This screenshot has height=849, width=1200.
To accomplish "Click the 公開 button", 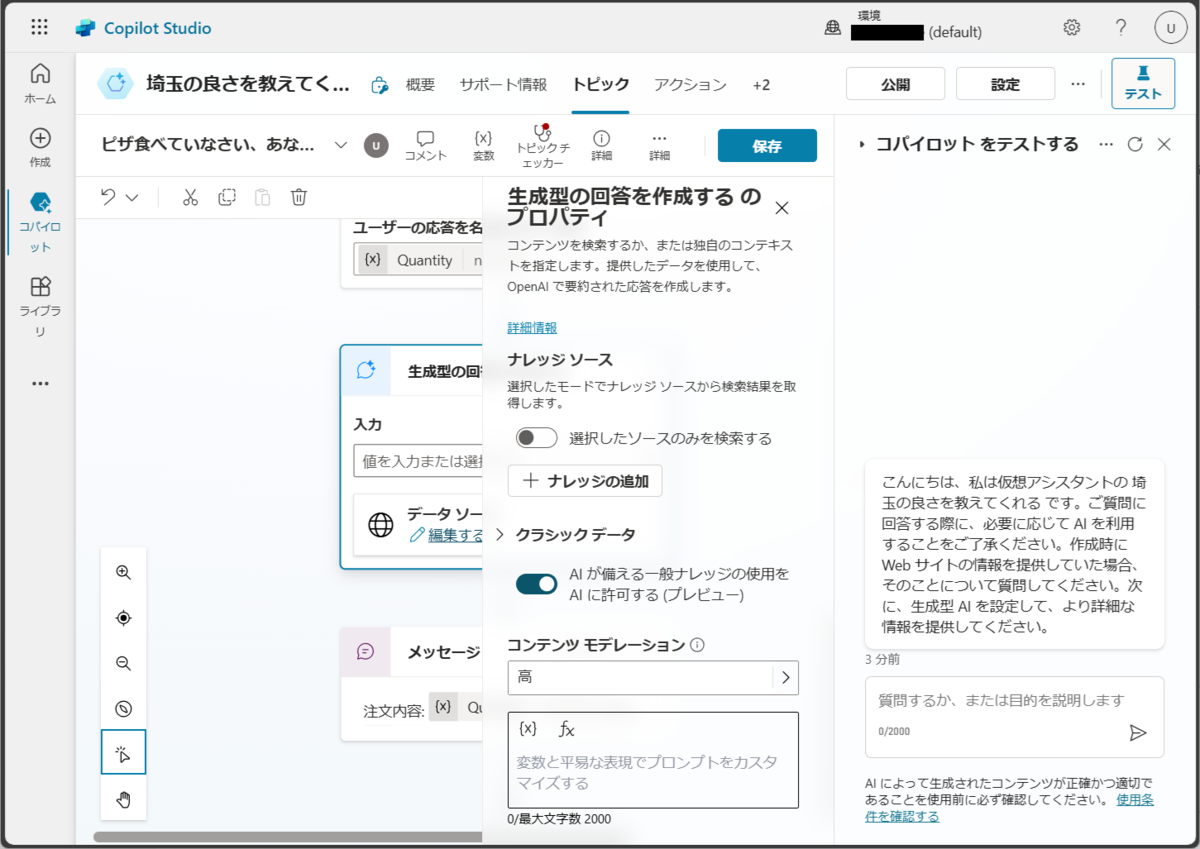I will point(895,84).
